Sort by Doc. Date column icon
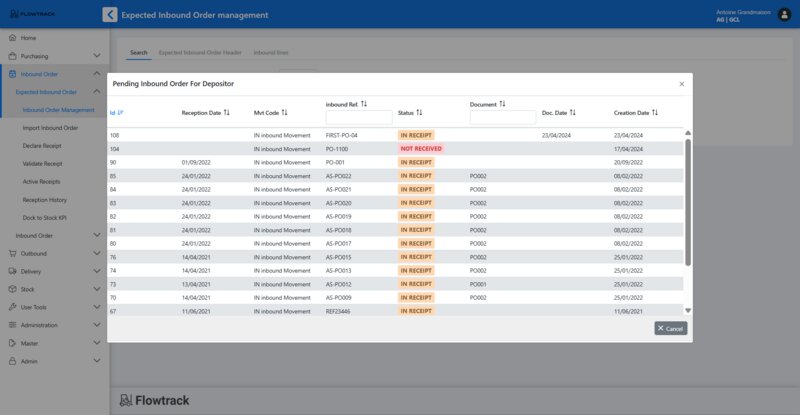 pyautogui.click(x=572, y=113)
